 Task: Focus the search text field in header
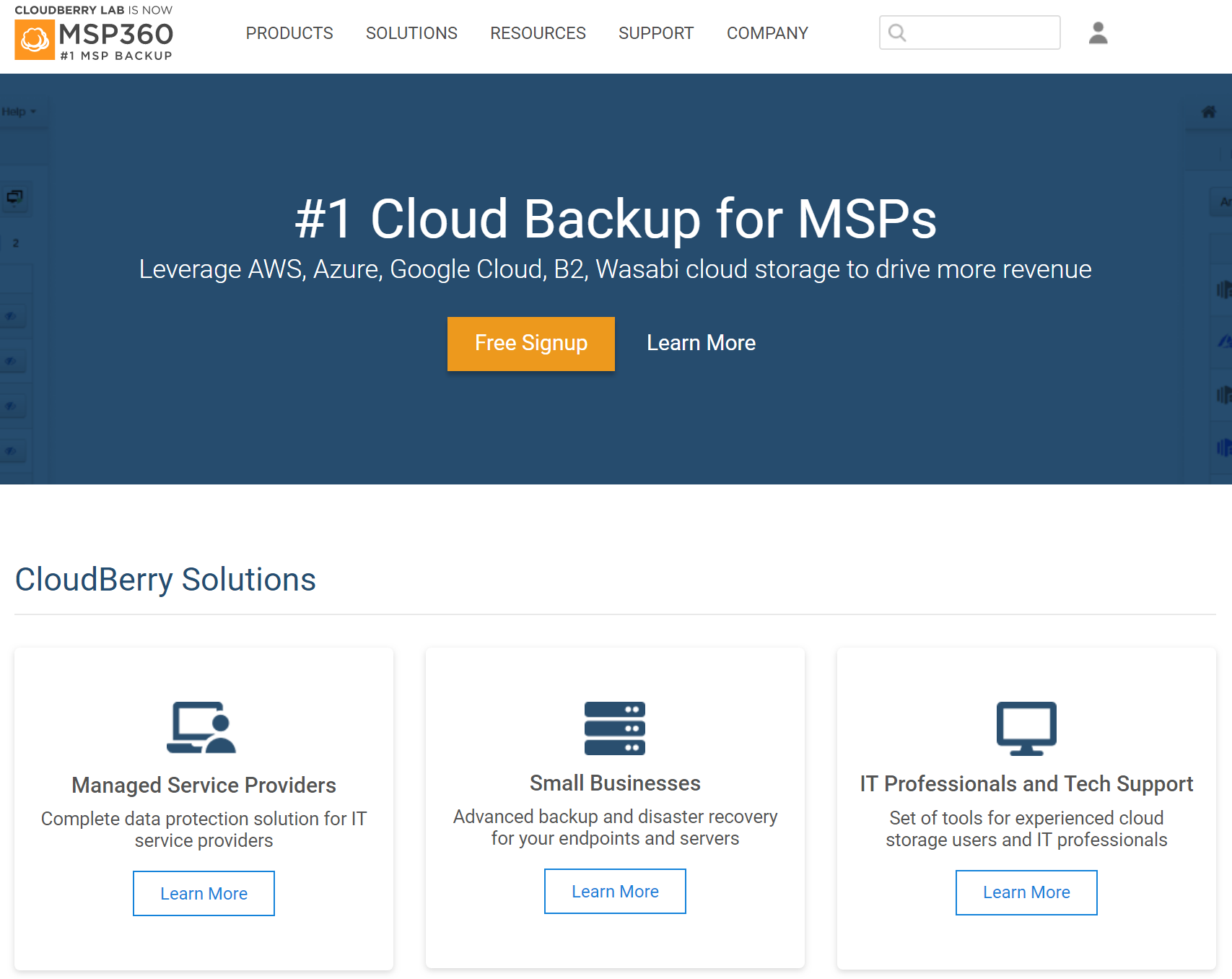pos(982,33)
